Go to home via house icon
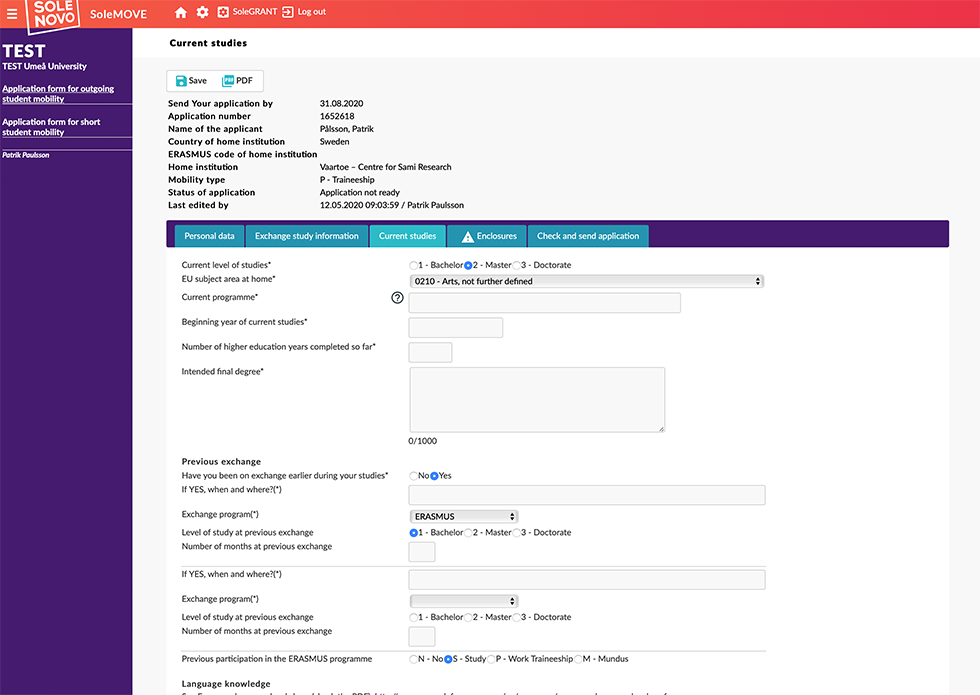 click(x=181, y=12)
